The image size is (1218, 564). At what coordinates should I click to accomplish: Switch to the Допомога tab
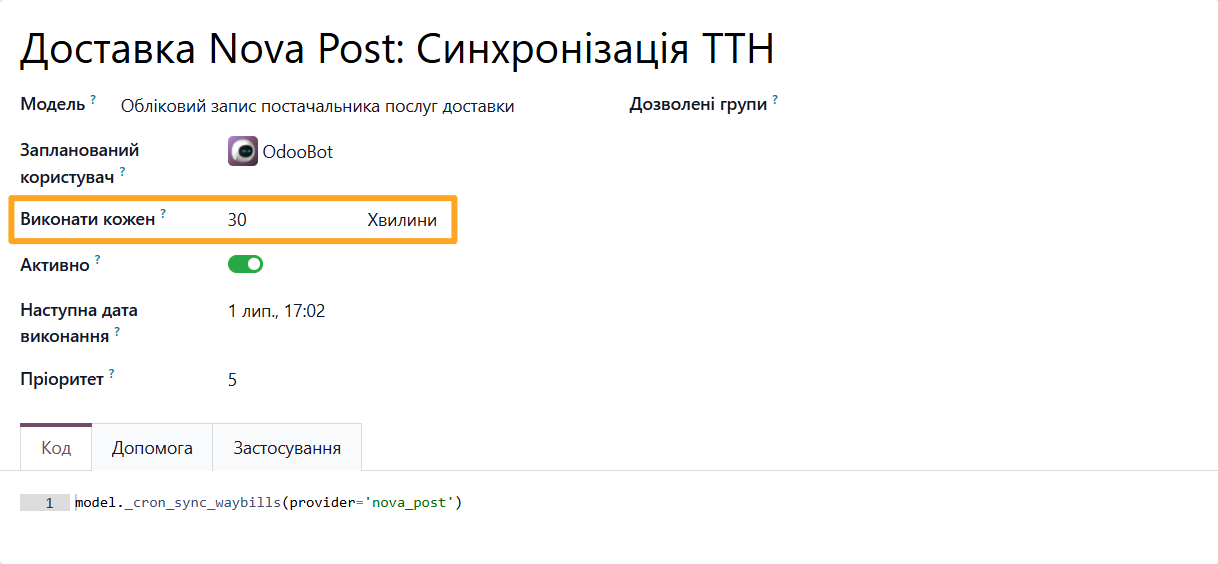[x=152, y=448]
